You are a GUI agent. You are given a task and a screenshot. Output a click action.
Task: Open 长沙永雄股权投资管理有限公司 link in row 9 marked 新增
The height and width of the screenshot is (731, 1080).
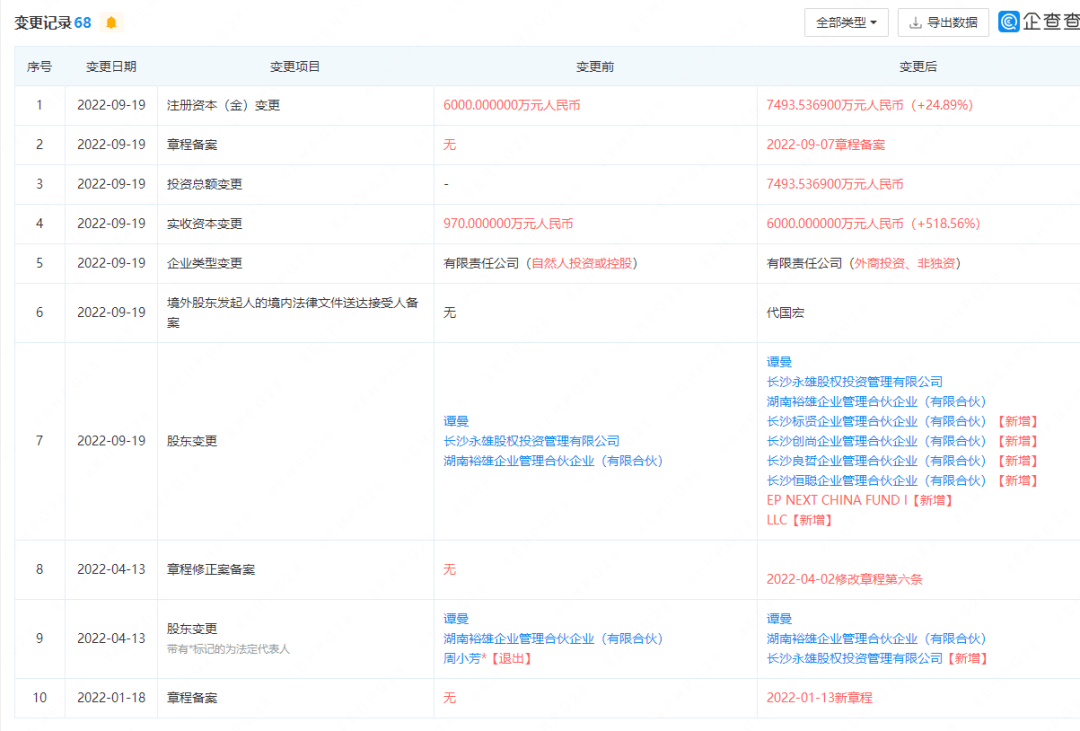point(854,659)
